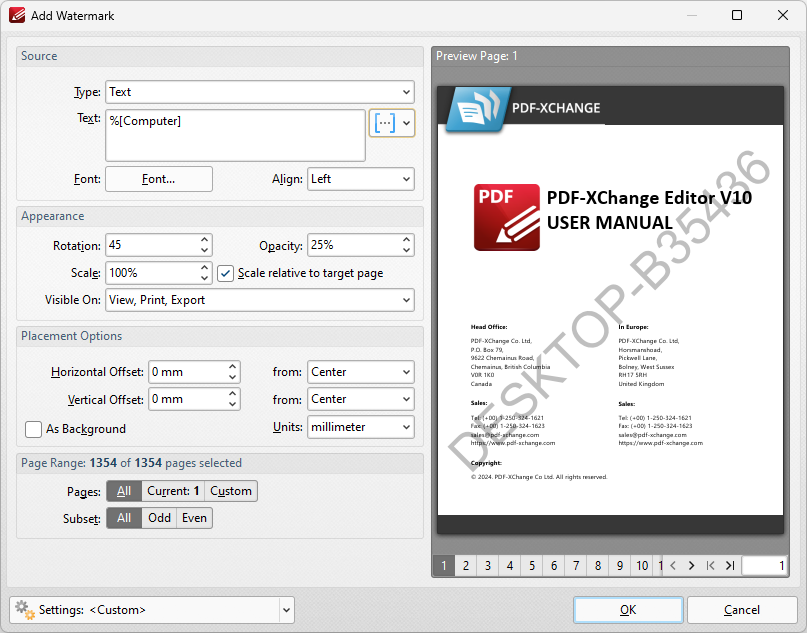Select All pages option
The image size is (807, 633).
(124, 491)
